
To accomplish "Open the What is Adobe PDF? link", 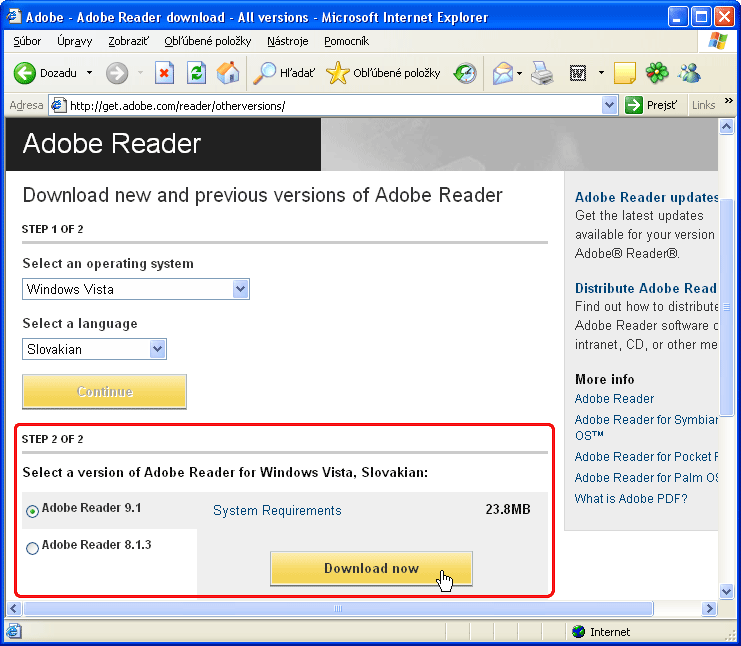I will point(631,499).
